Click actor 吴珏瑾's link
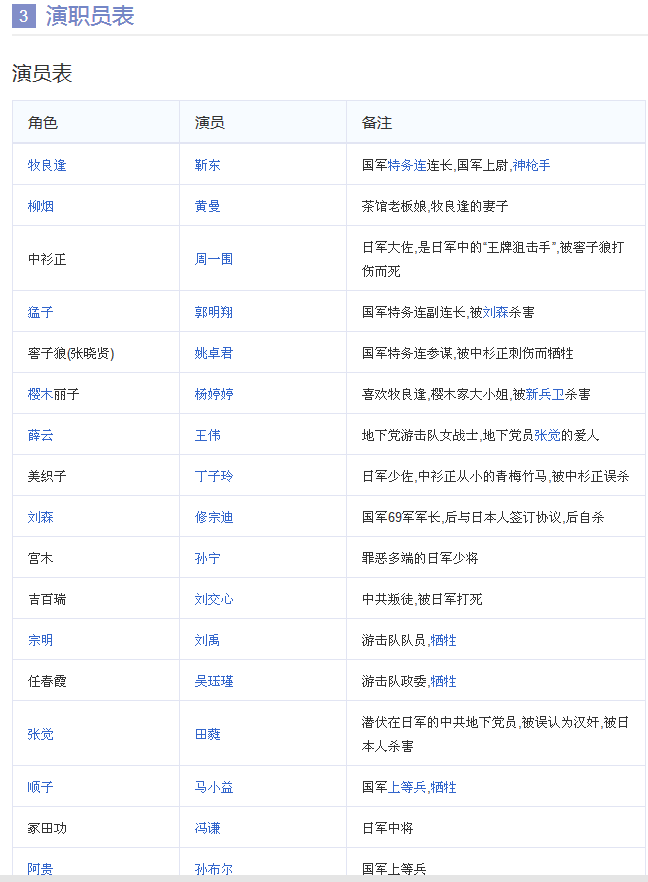 pyautogui.click(x=214, y=681)
